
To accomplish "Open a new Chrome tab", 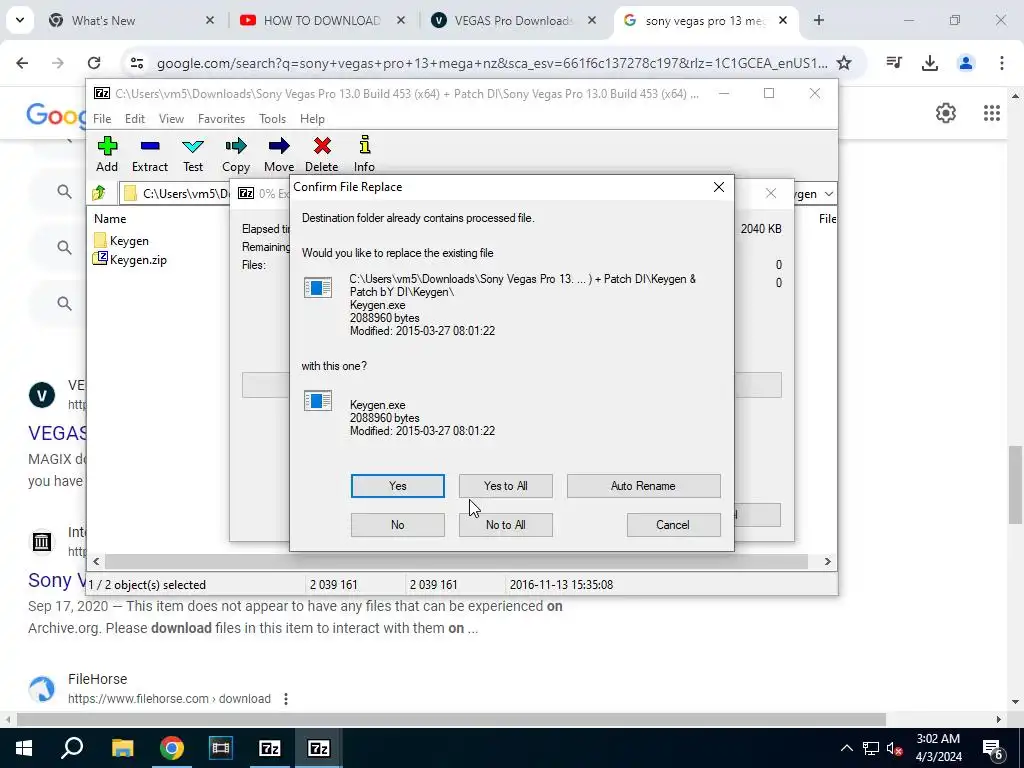I will (x=818, y=20).
